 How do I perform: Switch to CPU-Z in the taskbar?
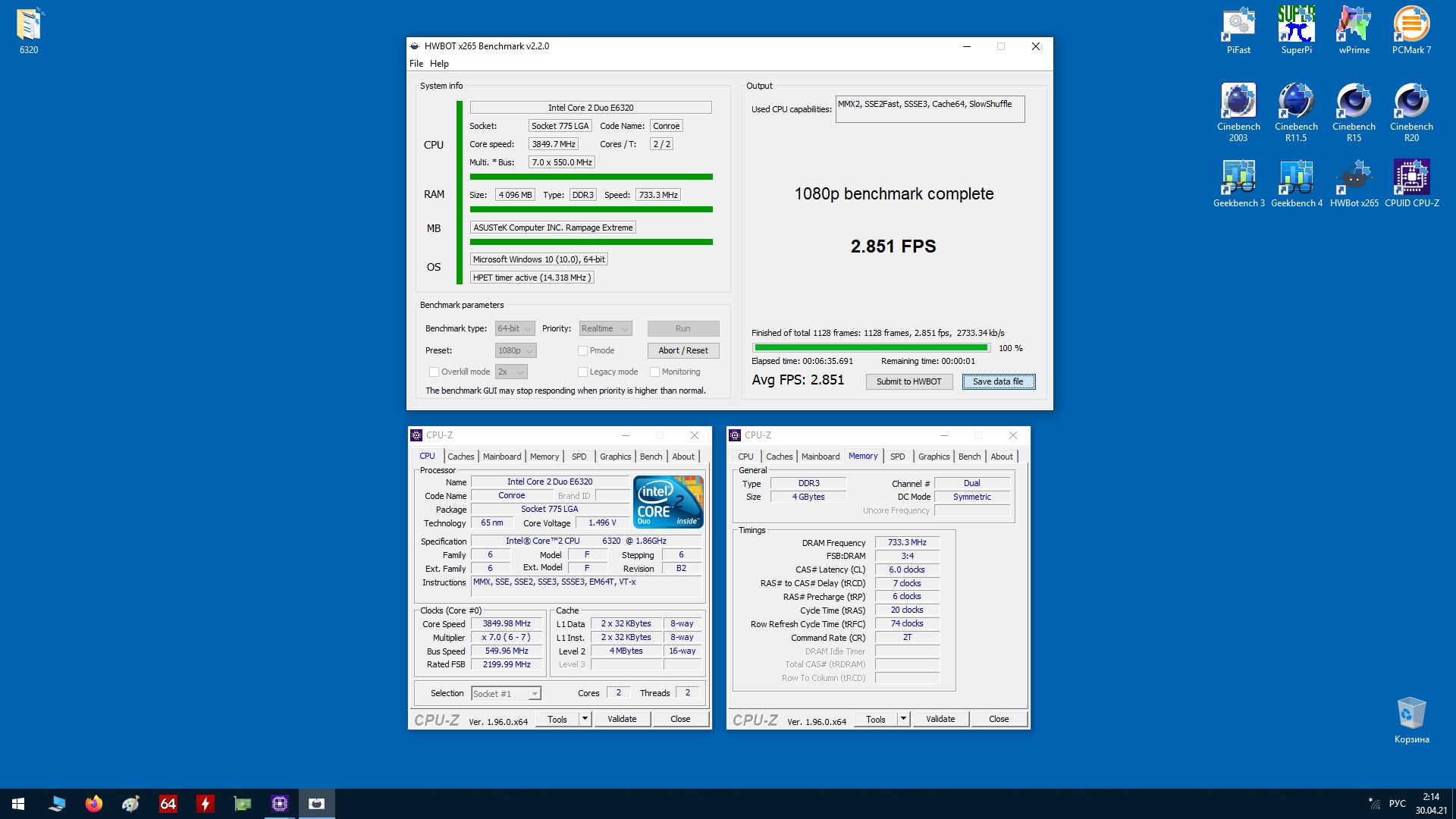pos(280,804)
